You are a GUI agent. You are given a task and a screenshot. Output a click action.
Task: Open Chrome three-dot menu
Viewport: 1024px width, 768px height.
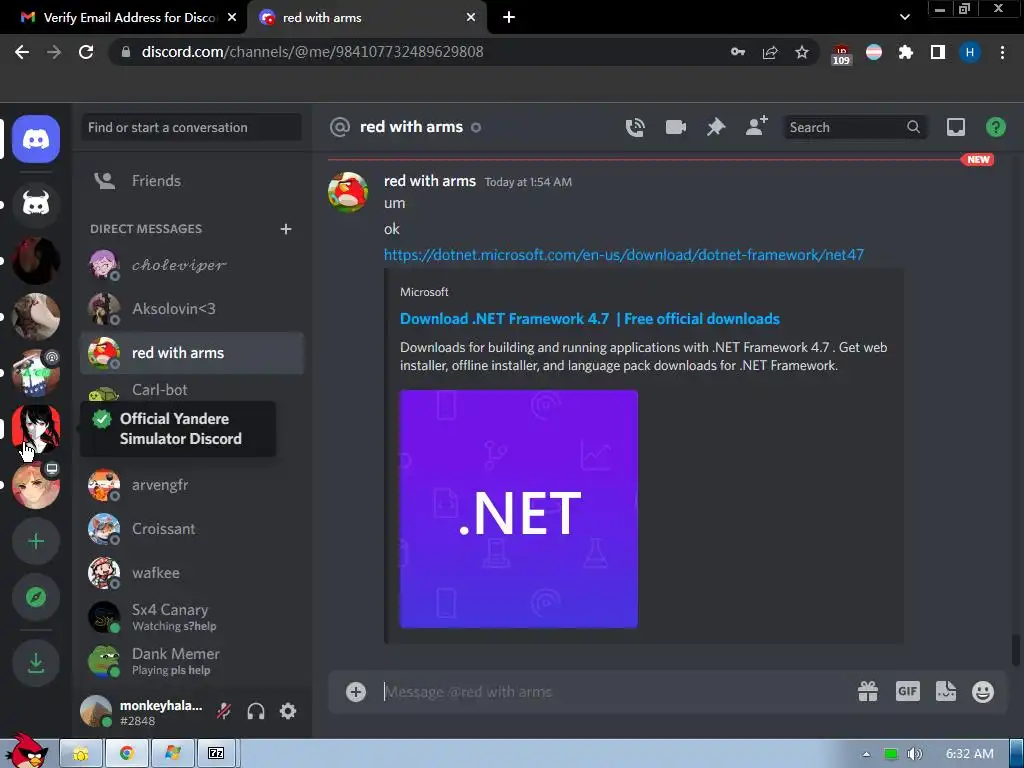point(1002,52)
